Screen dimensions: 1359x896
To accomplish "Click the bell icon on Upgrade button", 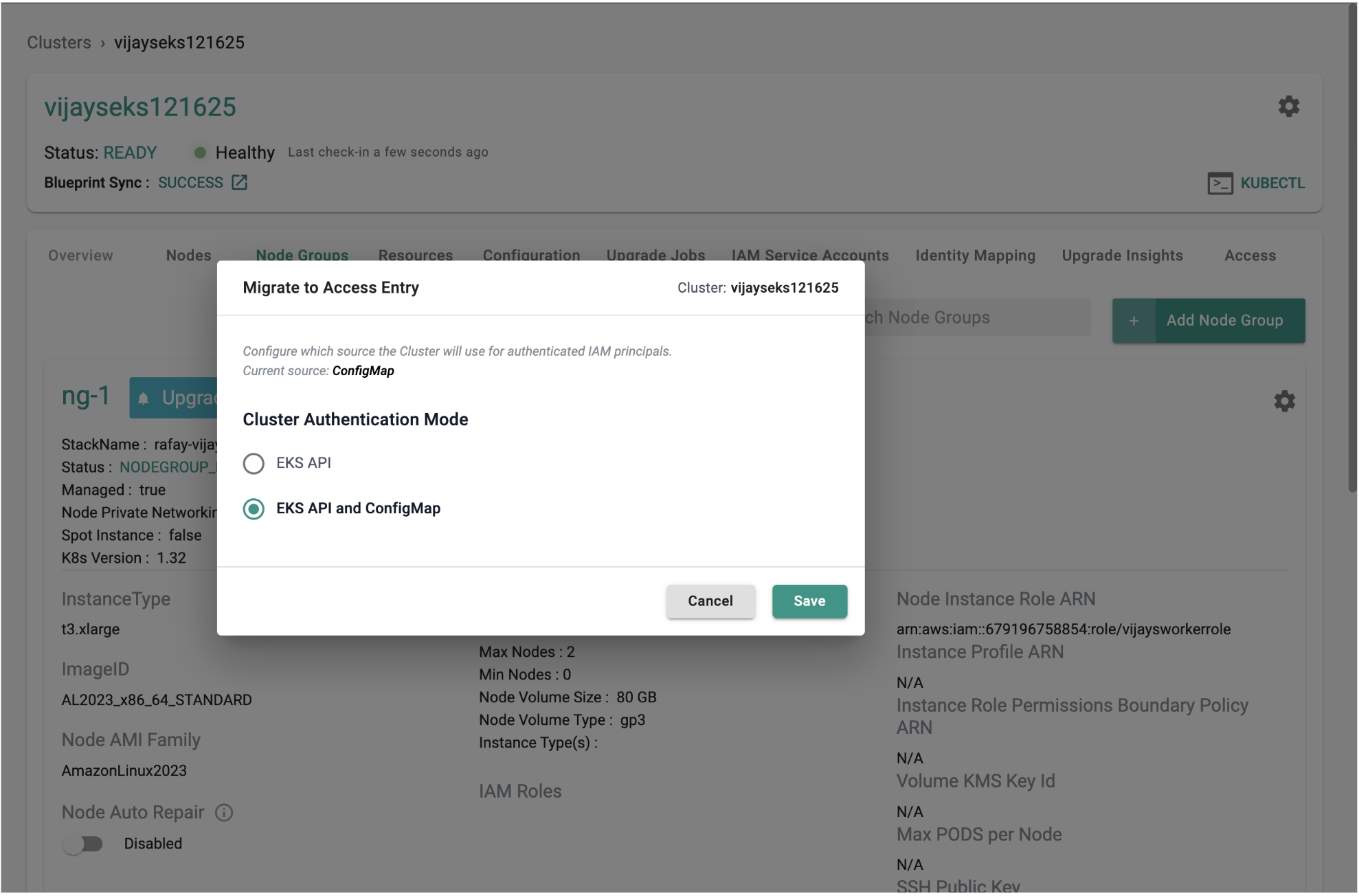I will (144, 399).
